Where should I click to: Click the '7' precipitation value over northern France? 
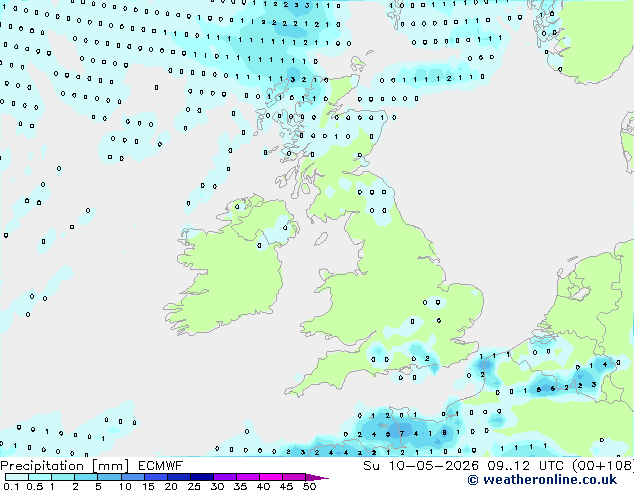(402, 433)
